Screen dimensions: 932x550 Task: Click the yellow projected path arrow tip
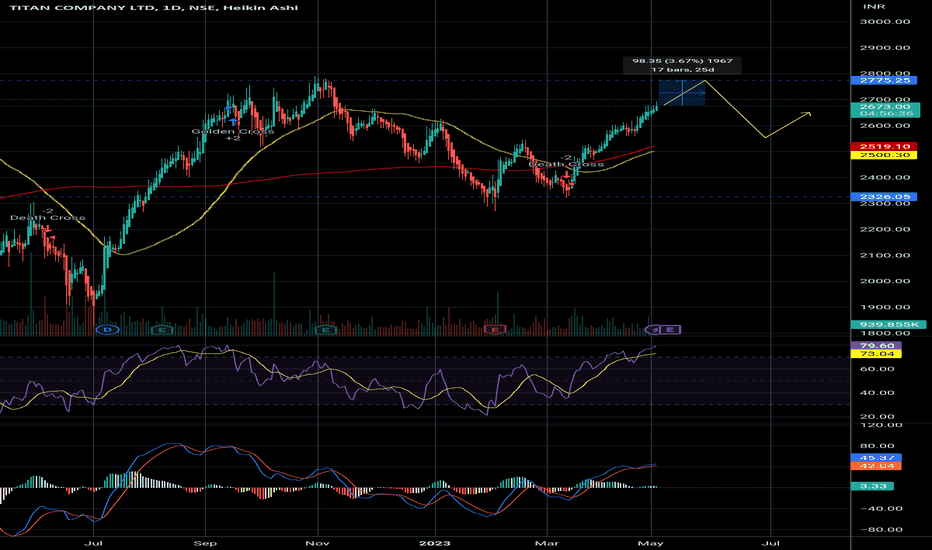(807, 113)
